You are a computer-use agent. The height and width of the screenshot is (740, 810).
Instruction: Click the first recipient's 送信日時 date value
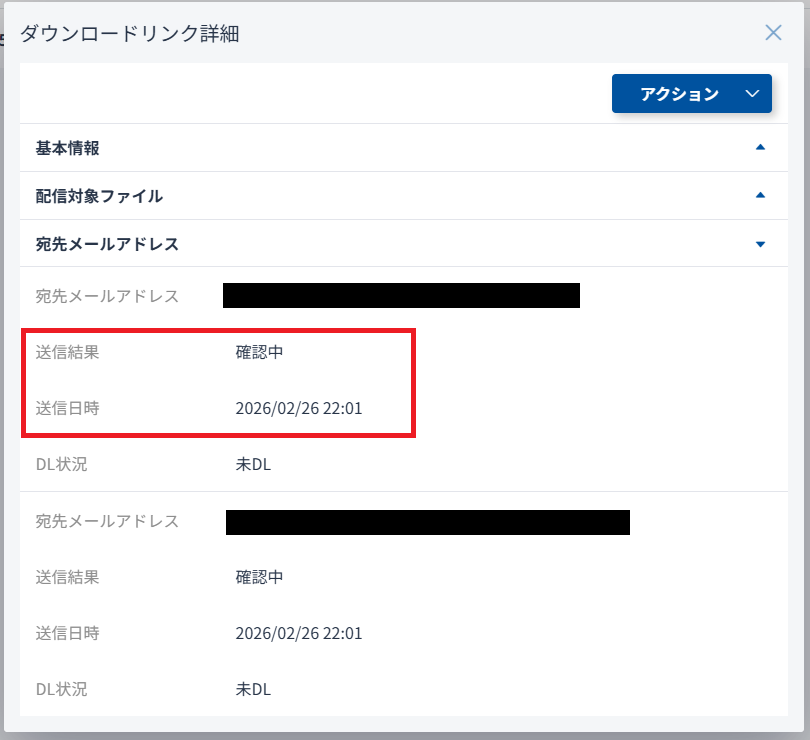point(298,408)
